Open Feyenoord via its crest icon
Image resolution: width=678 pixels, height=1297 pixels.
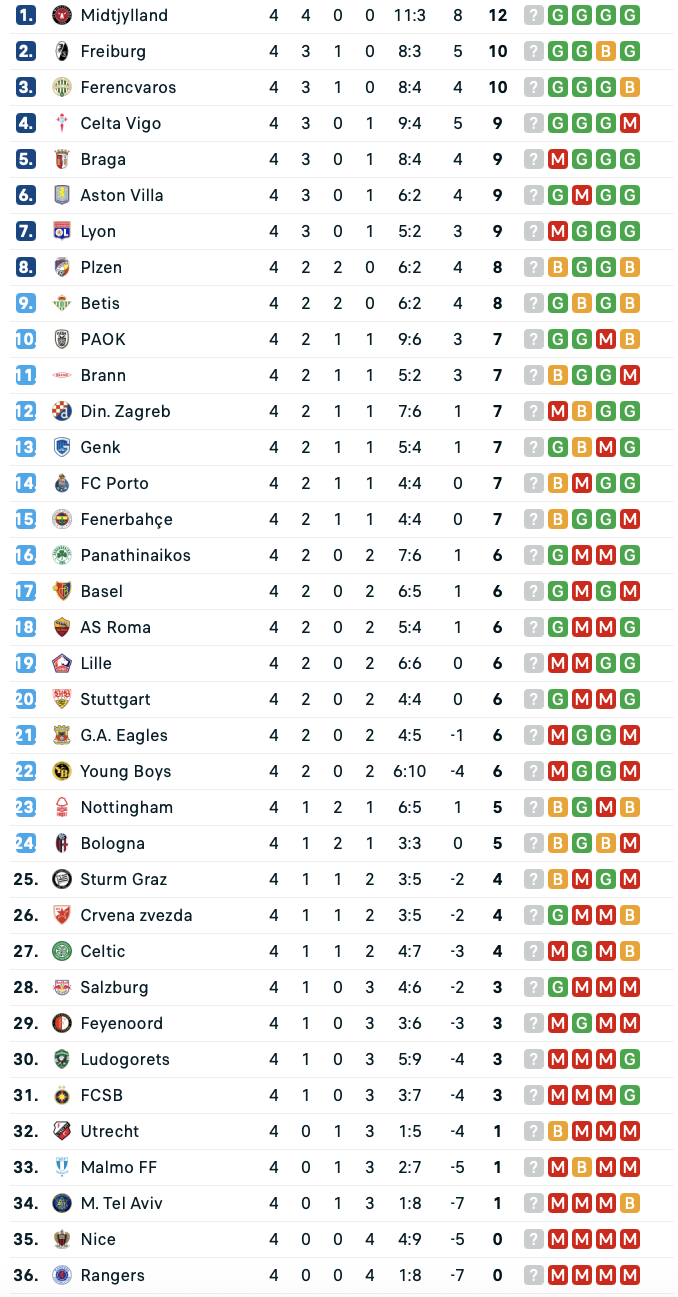coord(61,1023)
